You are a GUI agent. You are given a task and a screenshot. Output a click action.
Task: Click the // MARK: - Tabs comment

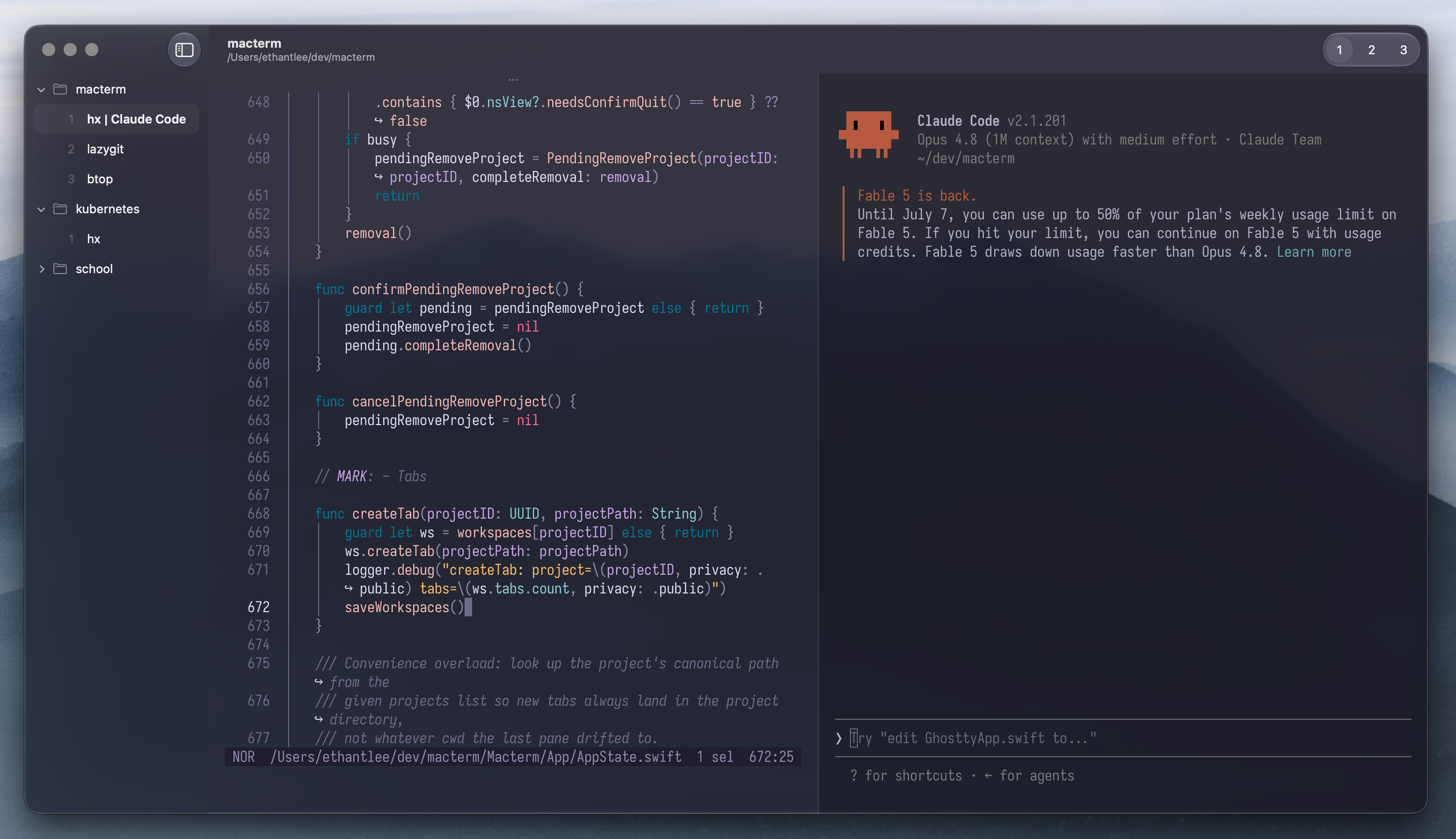371,477
